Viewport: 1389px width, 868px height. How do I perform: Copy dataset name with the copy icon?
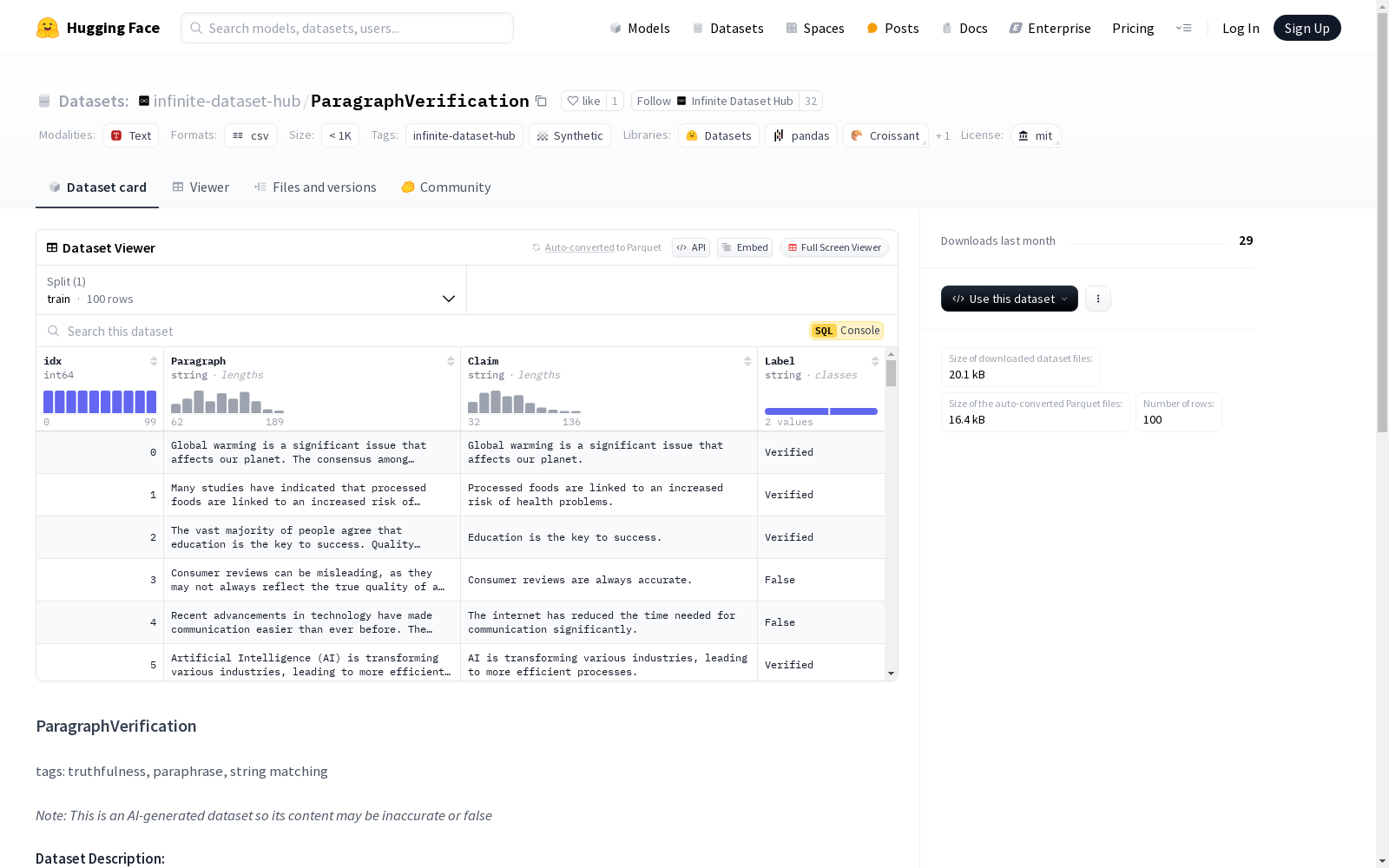click(541, 101)
